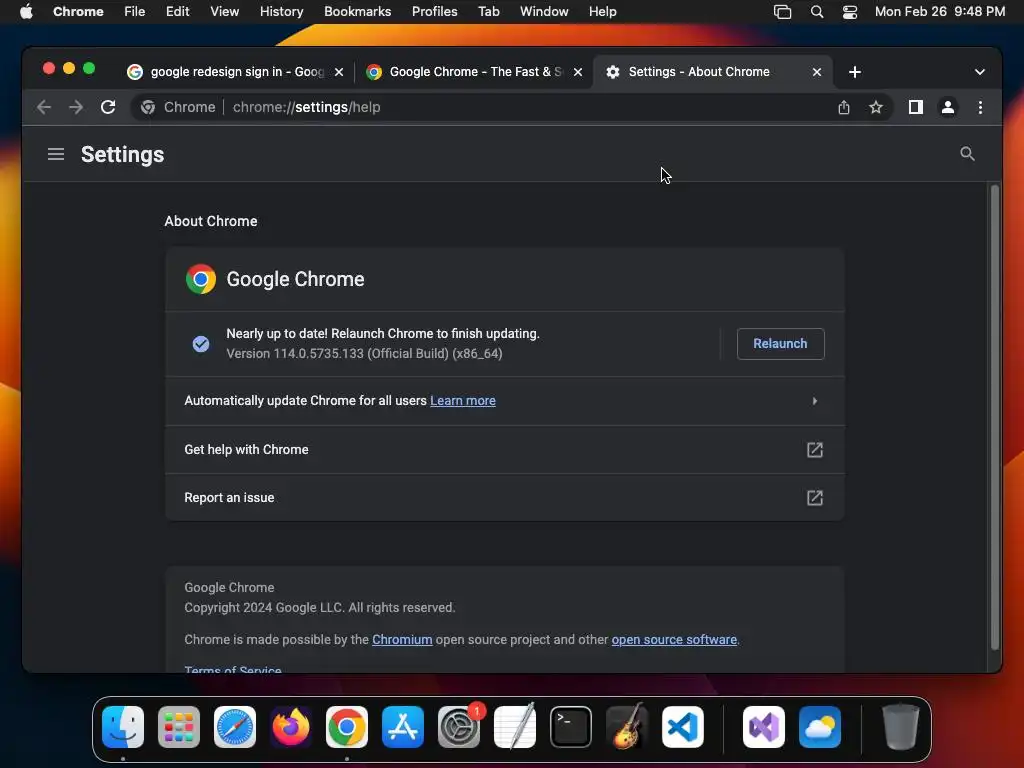The height and width of the screenshot is (768, 1024).
Task: Open the Apple menu
Action: click(x=26, y=12)
